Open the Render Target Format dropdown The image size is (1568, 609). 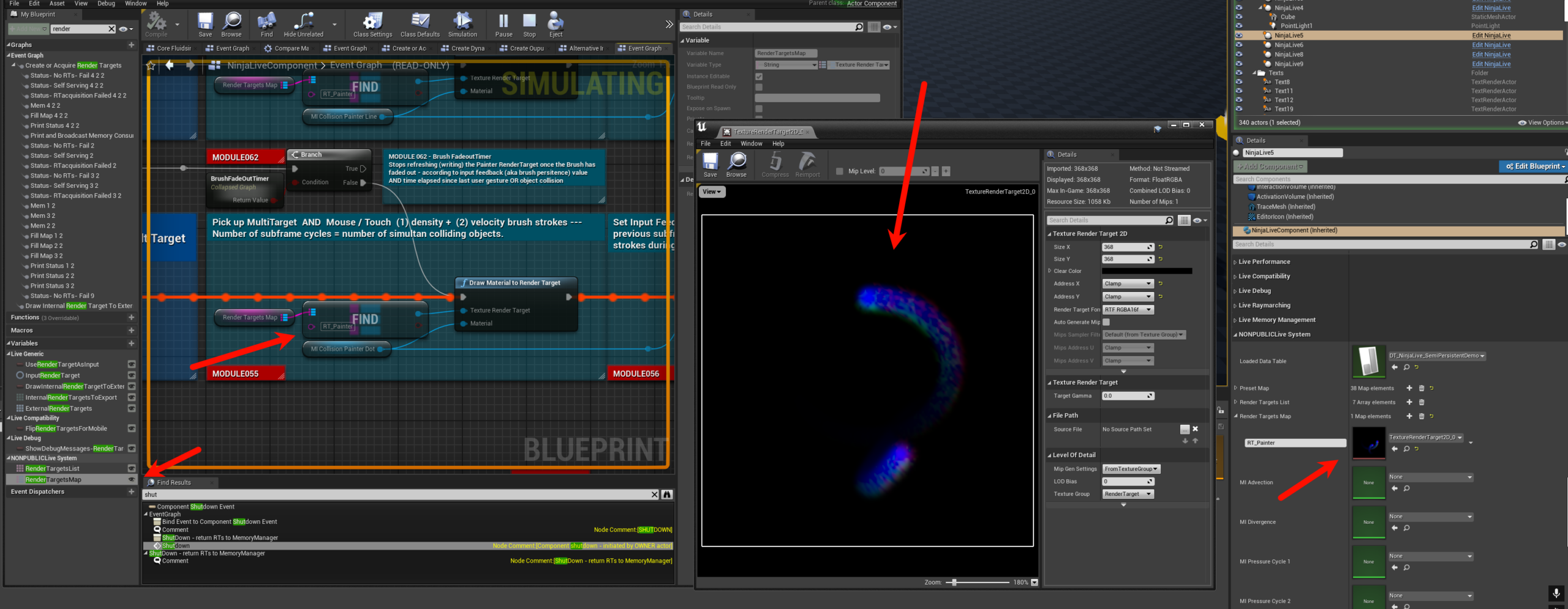point(1128,310)
